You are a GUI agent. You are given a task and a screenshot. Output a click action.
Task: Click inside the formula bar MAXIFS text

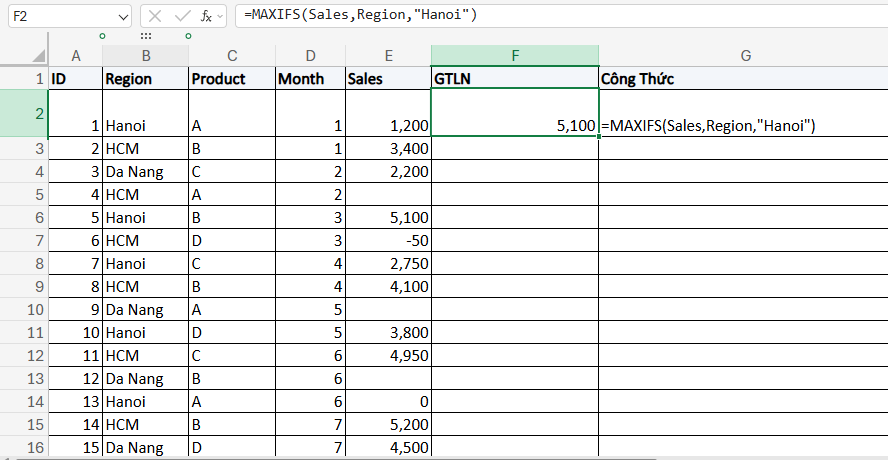click(360, 16)
